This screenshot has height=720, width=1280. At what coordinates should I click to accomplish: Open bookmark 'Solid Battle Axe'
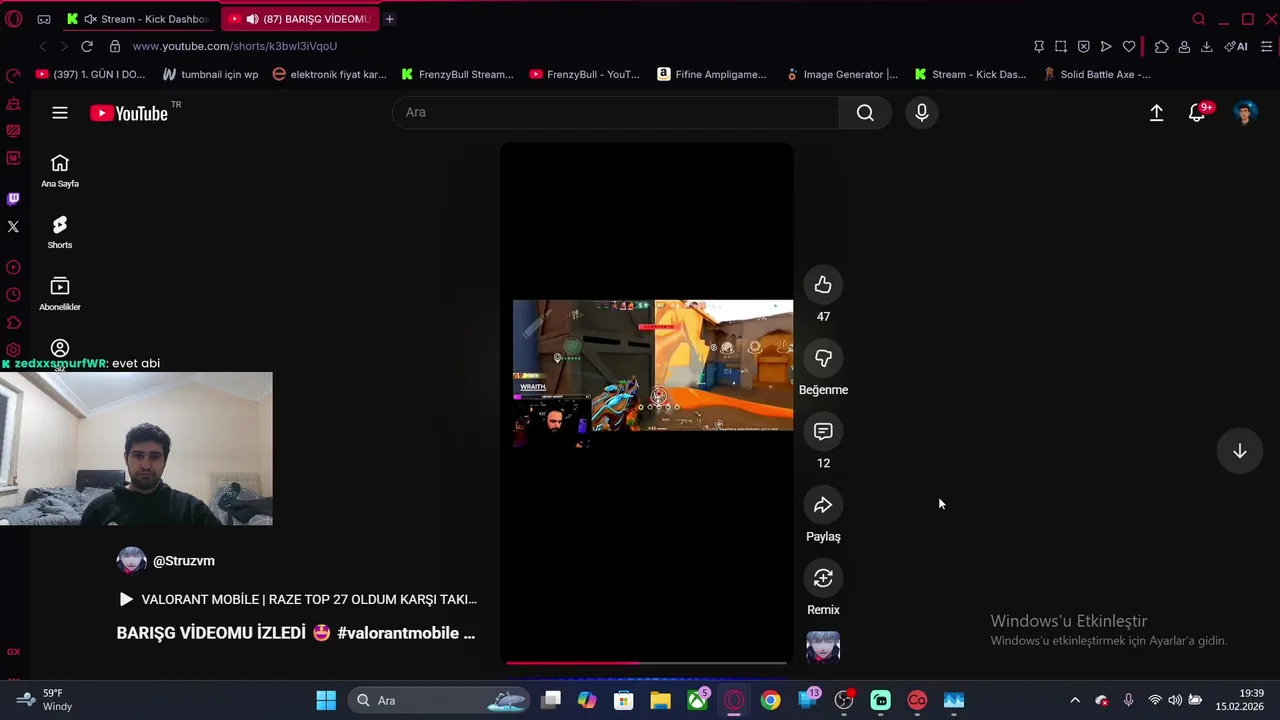(x=1096, y=74)
